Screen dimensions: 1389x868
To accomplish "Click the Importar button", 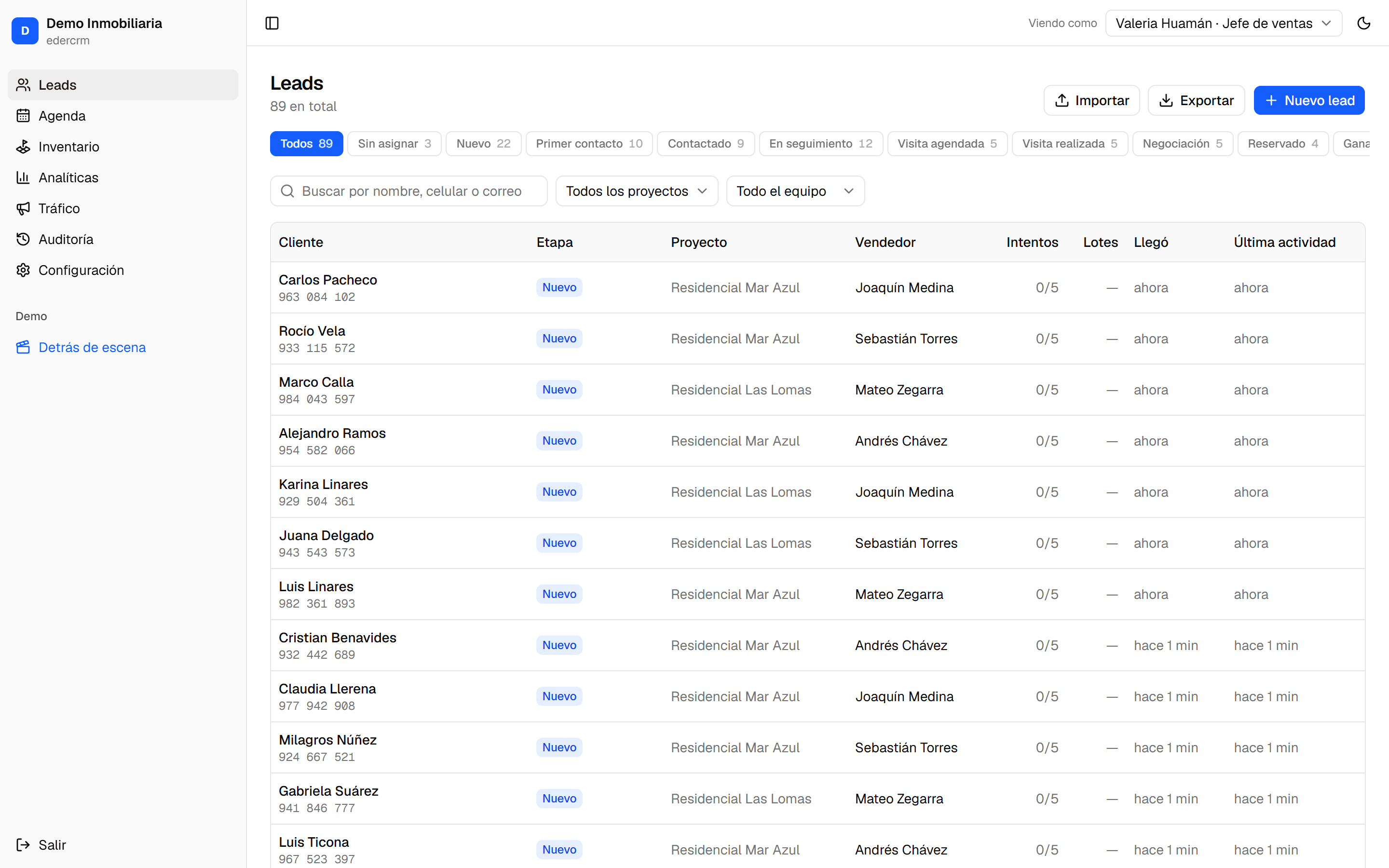I will click(1092, 100).
